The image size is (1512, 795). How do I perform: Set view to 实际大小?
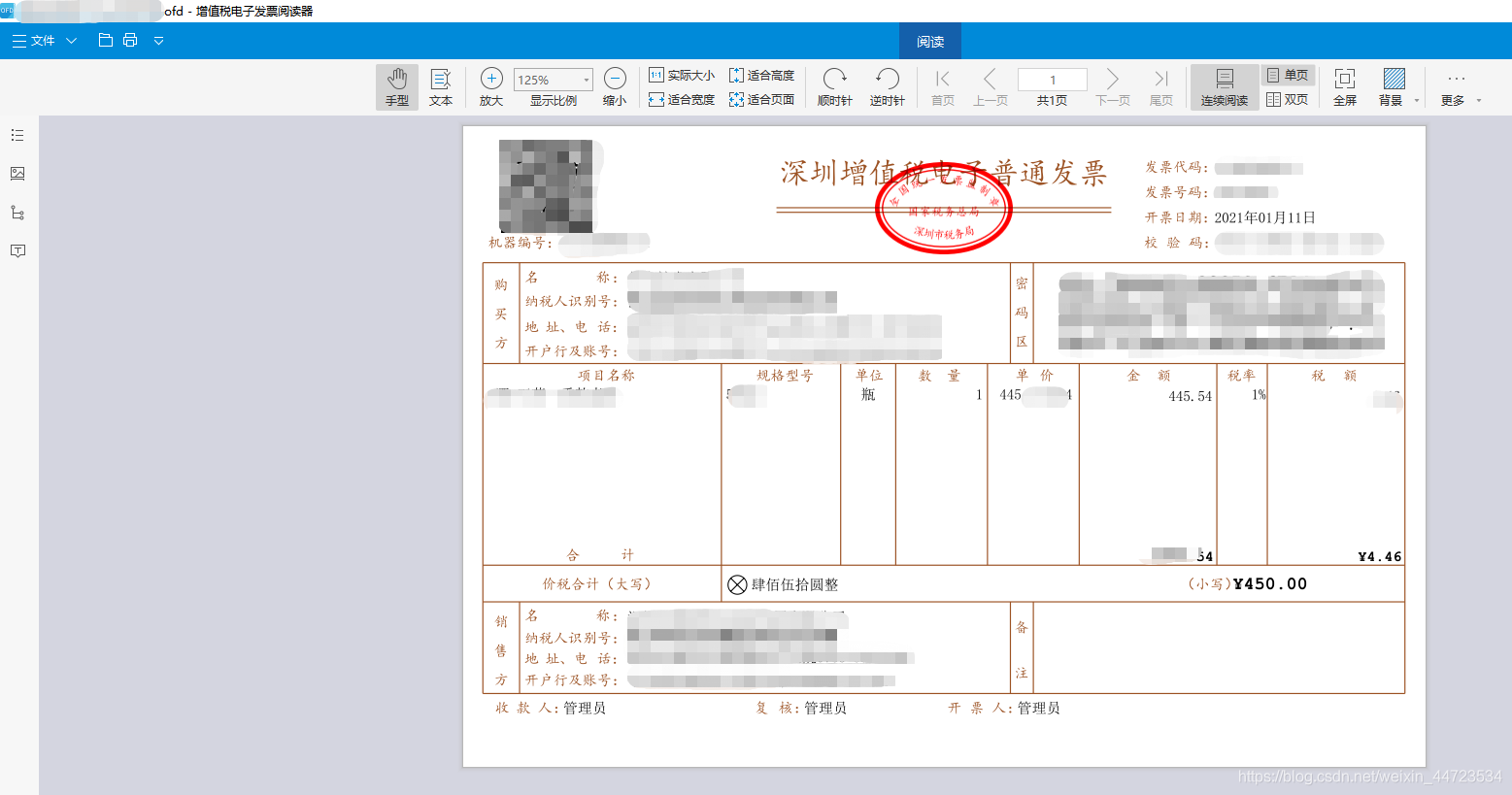point(682,75)
